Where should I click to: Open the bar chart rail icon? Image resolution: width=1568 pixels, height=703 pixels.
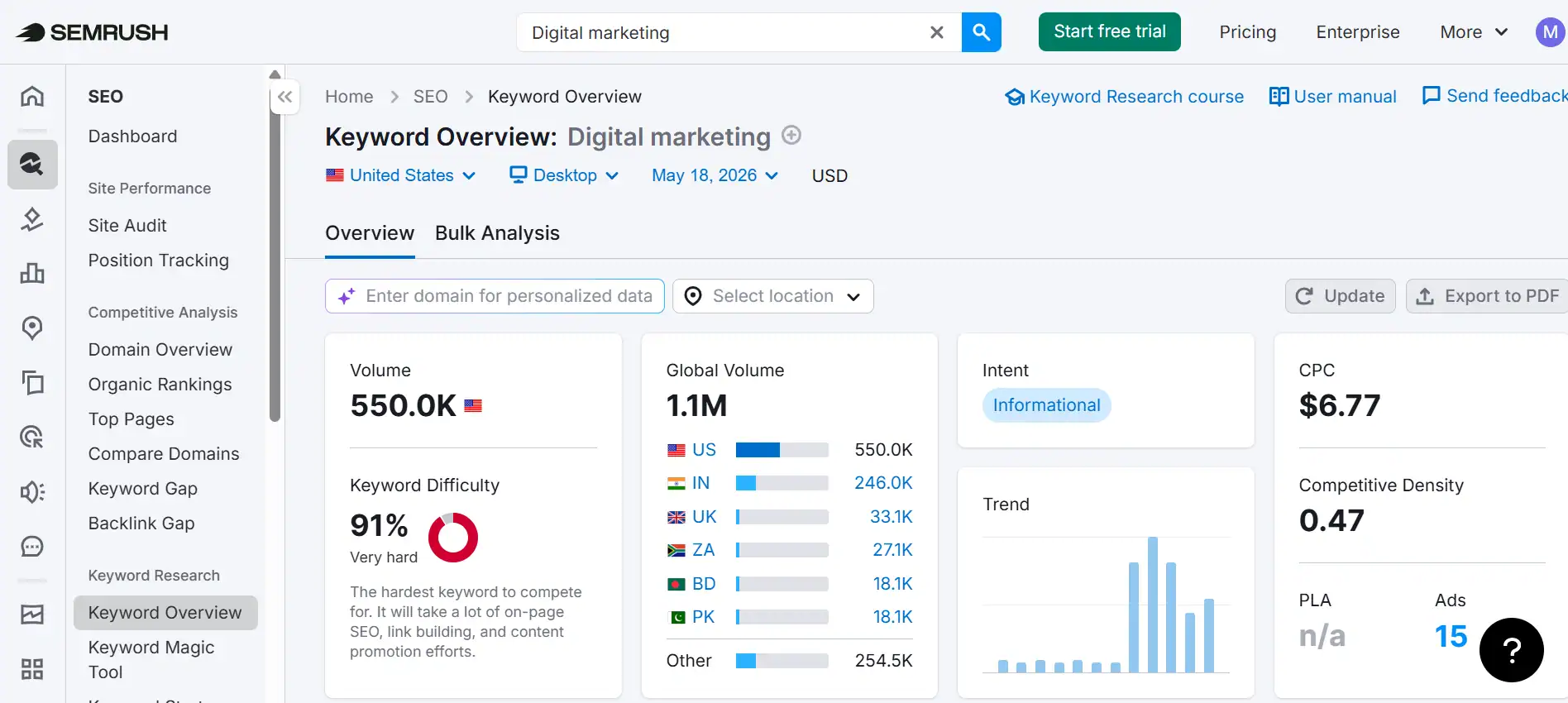(32, 273)
